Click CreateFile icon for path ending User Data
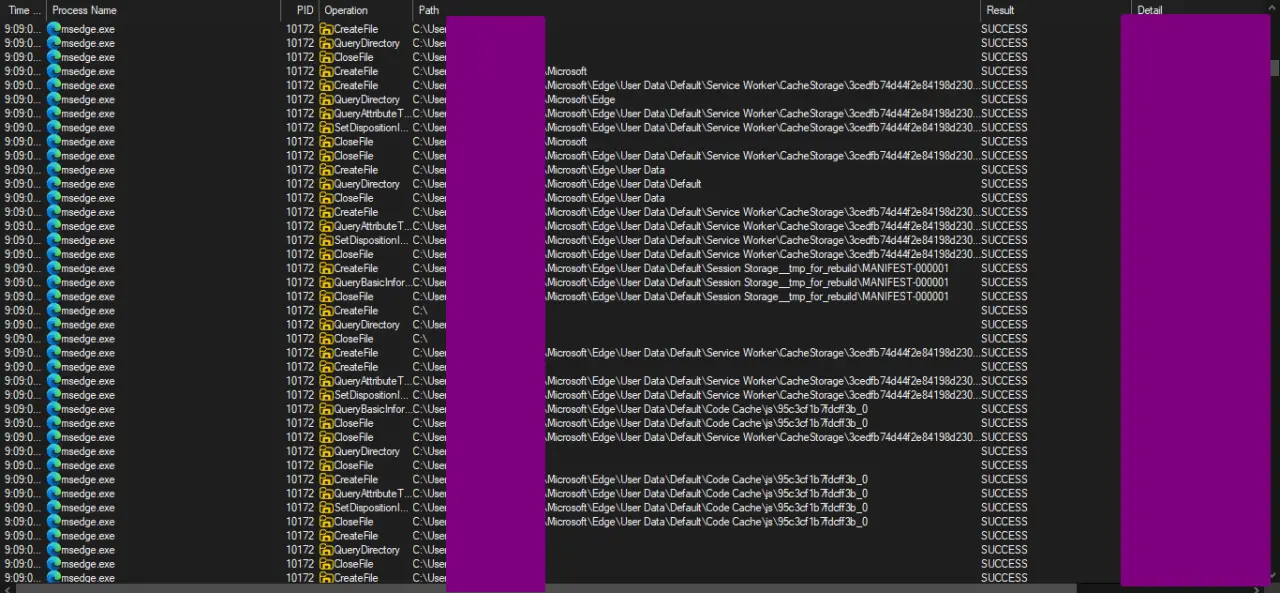1280x593 pixels. click(325, 170)
